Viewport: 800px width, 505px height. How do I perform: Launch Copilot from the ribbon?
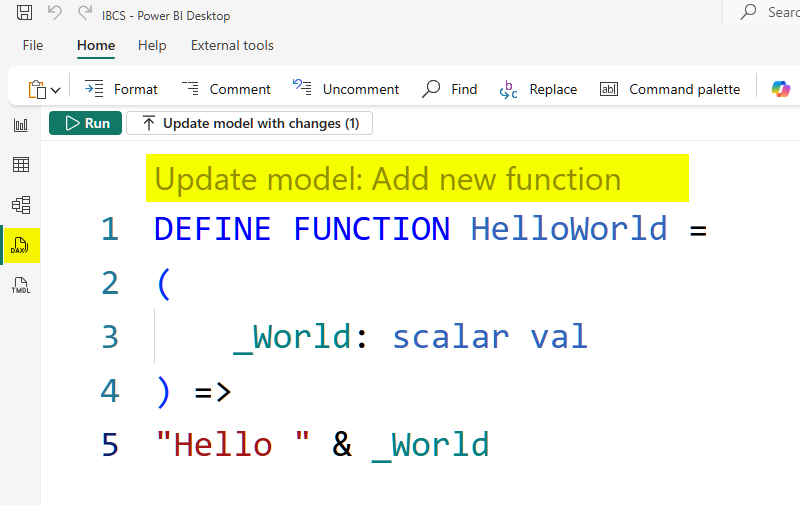[780, 89]
